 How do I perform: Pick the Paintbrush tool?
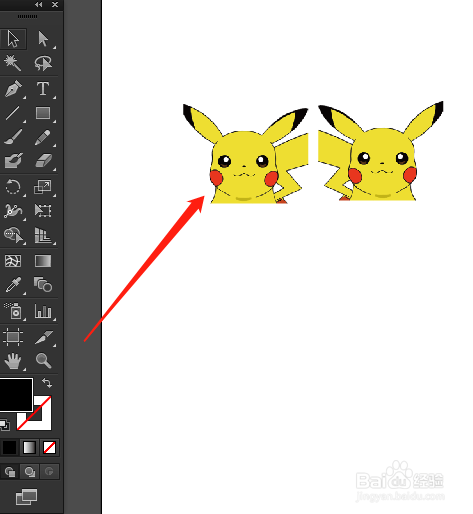[x=13, y=137]
